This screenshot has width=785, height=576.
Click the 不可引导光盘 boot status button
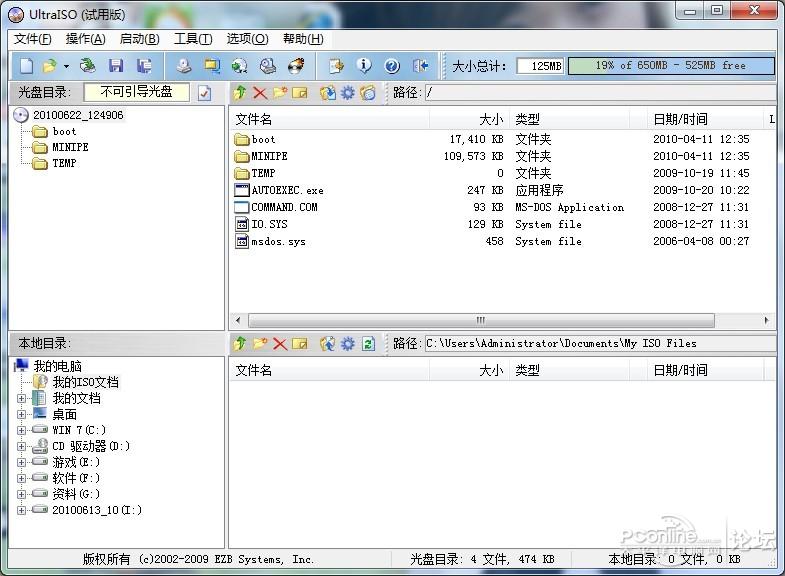coord(137,92)
